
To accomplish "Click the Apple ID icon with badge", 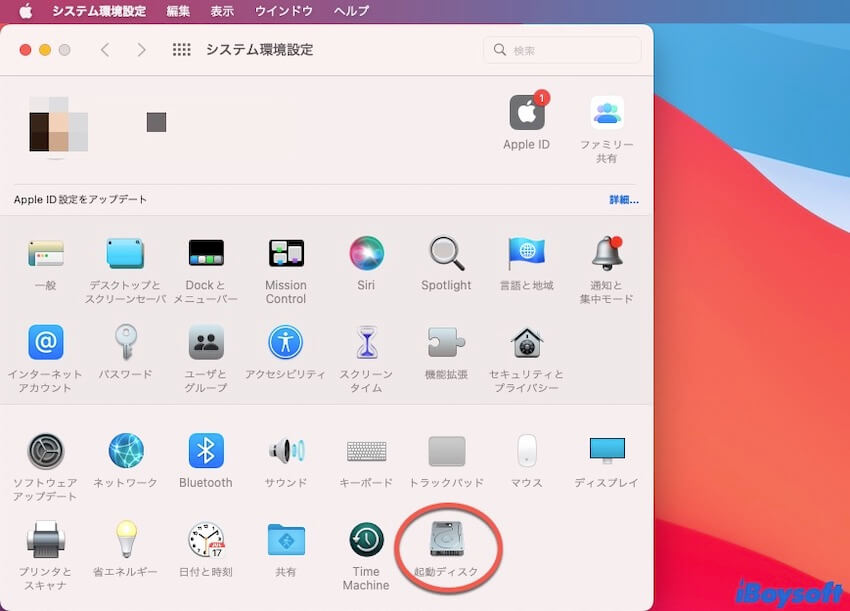I will click(x=526, y=114).
